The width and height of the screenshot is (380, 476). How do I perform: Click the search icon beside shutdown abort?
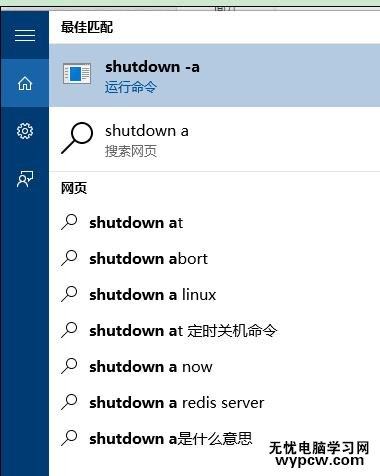click(x=69, y=258)
